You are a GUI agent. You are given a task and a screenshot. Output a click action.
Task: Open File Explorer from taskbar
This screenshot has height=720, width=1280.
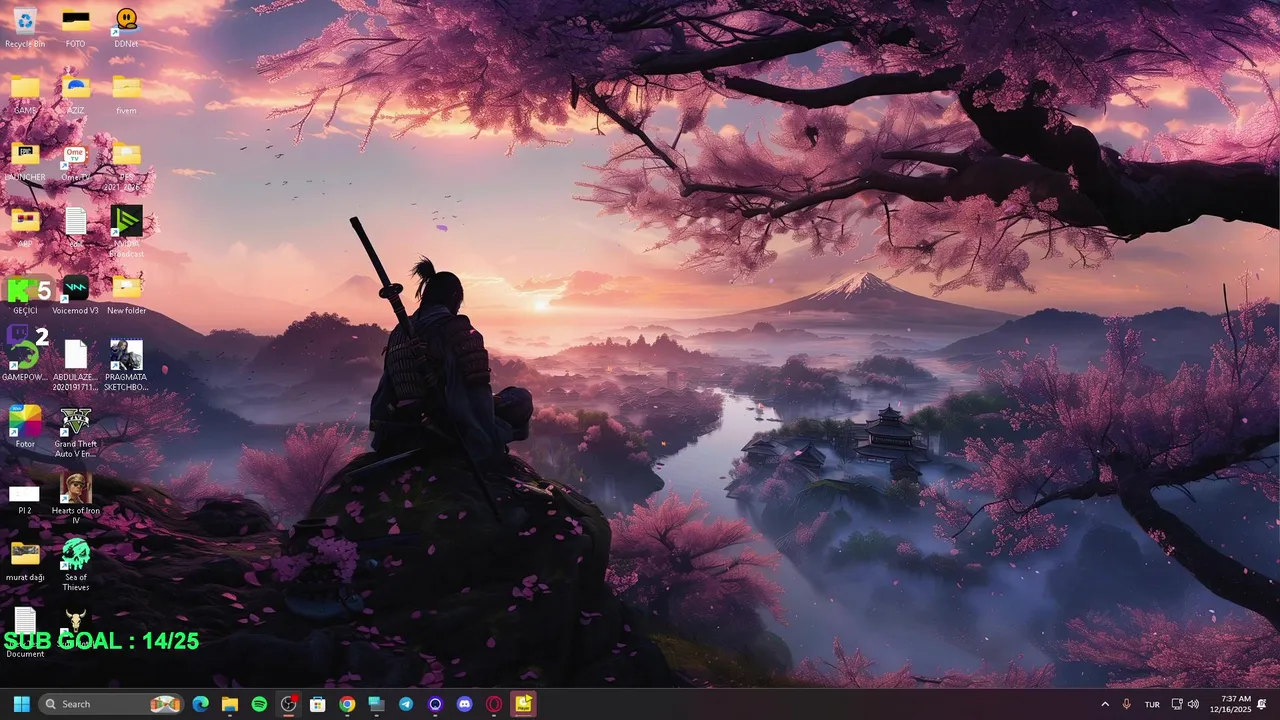click(x=230, y=704)
